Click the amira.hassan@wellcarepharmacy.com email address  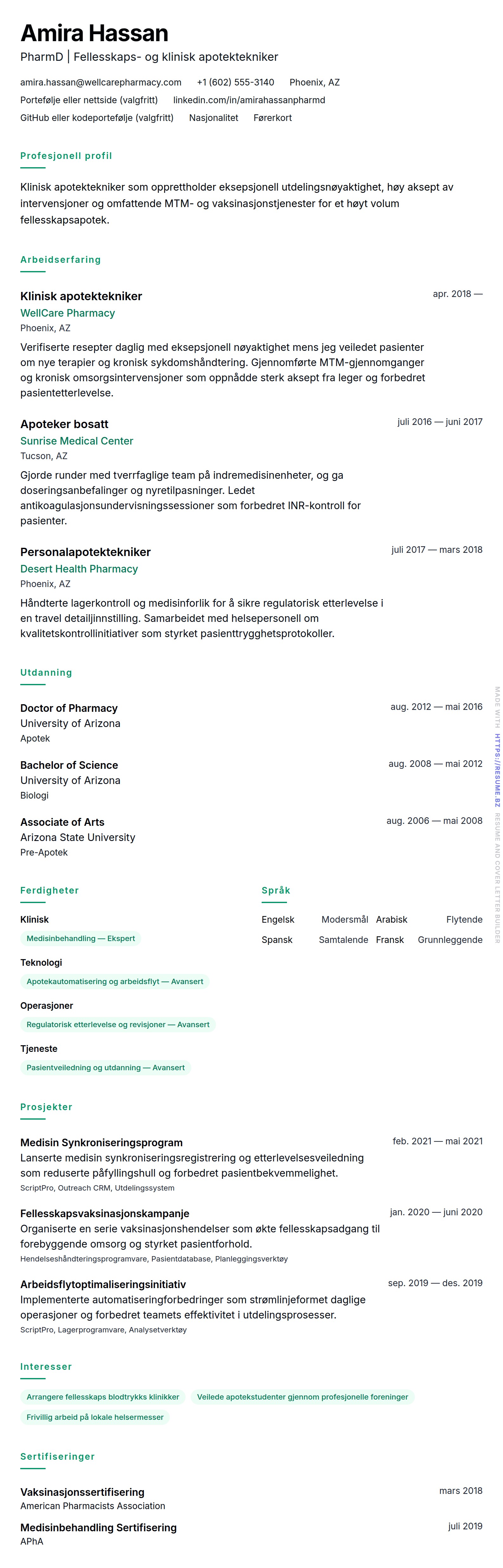click(100, 82)
